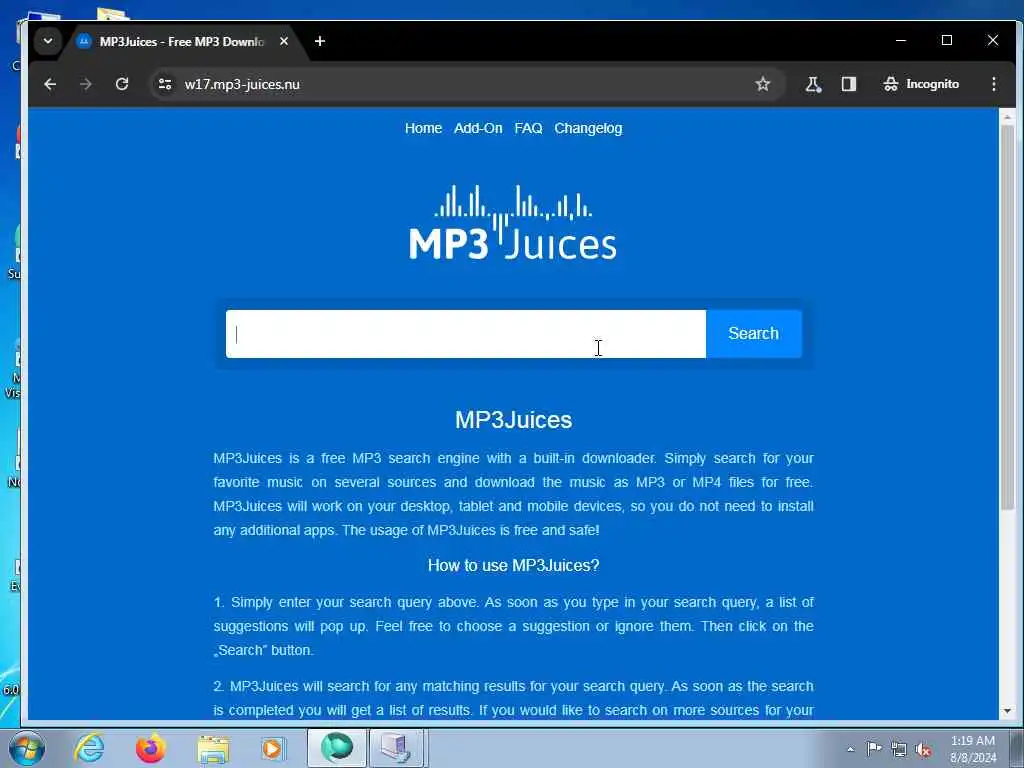Viewport: 1024px width, 768px height.
Task: Open Chrome Labs flask icon
Action: pos(813,84)
